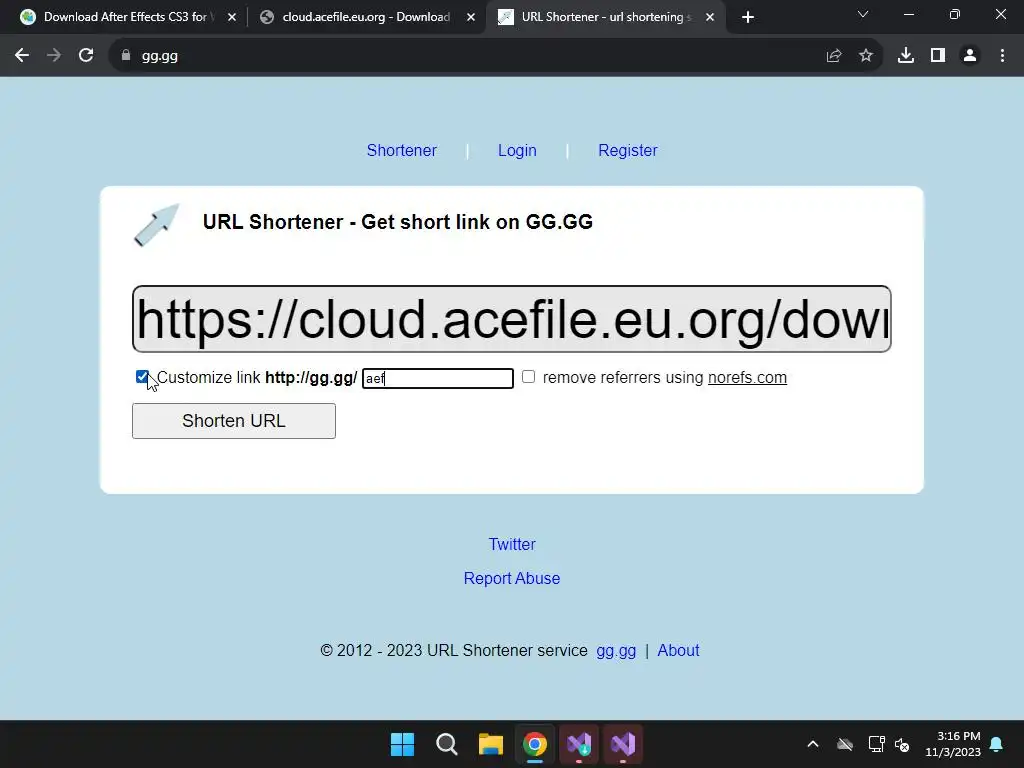Enable the remove referrers checkbox
This screenshot has height=768, width=1024.
point(528,377)
